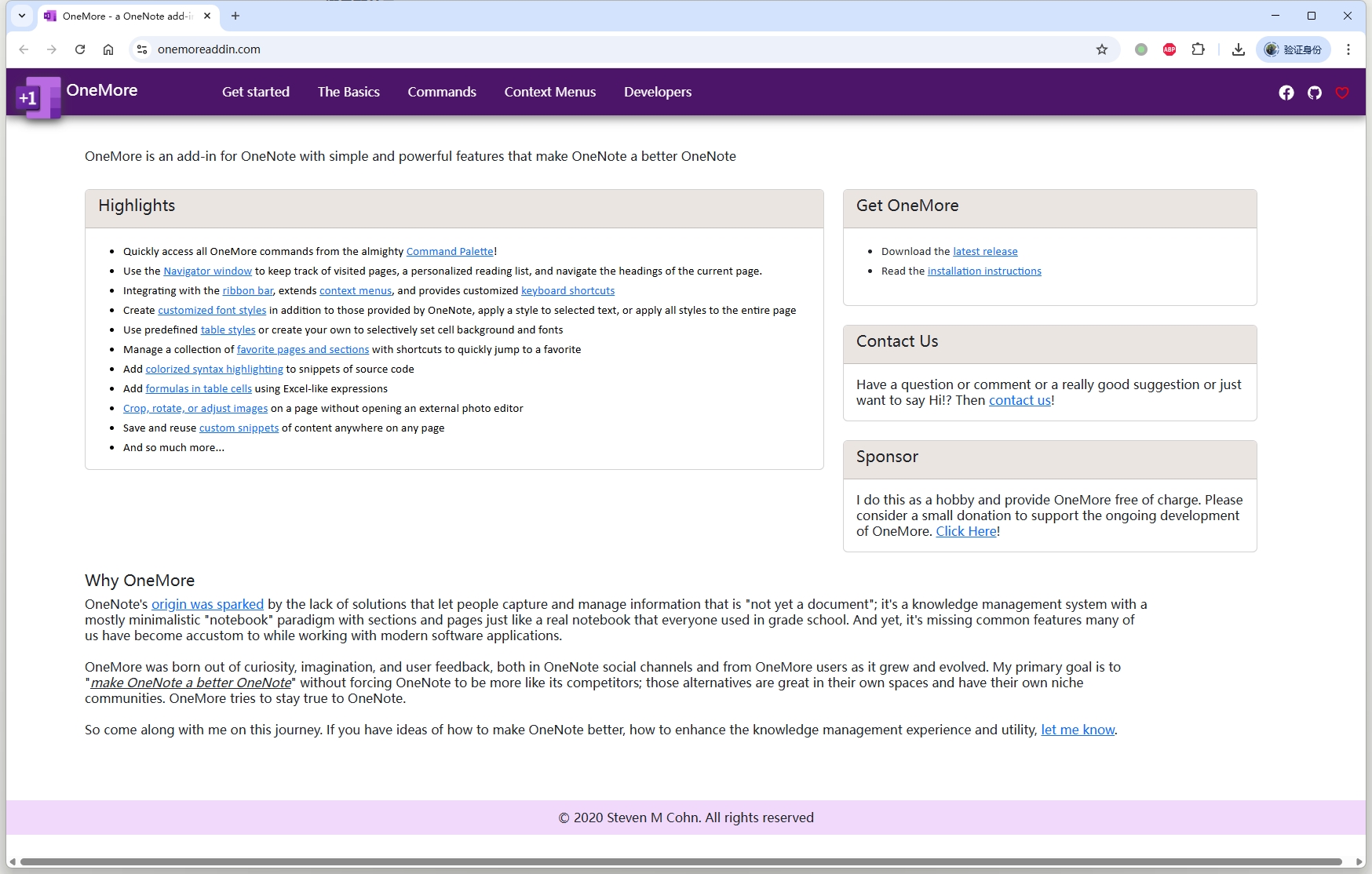Image resolution: width=1372 pixels, height=874 pixels.
Task: Click the And so much more... item
Action: 173,447
